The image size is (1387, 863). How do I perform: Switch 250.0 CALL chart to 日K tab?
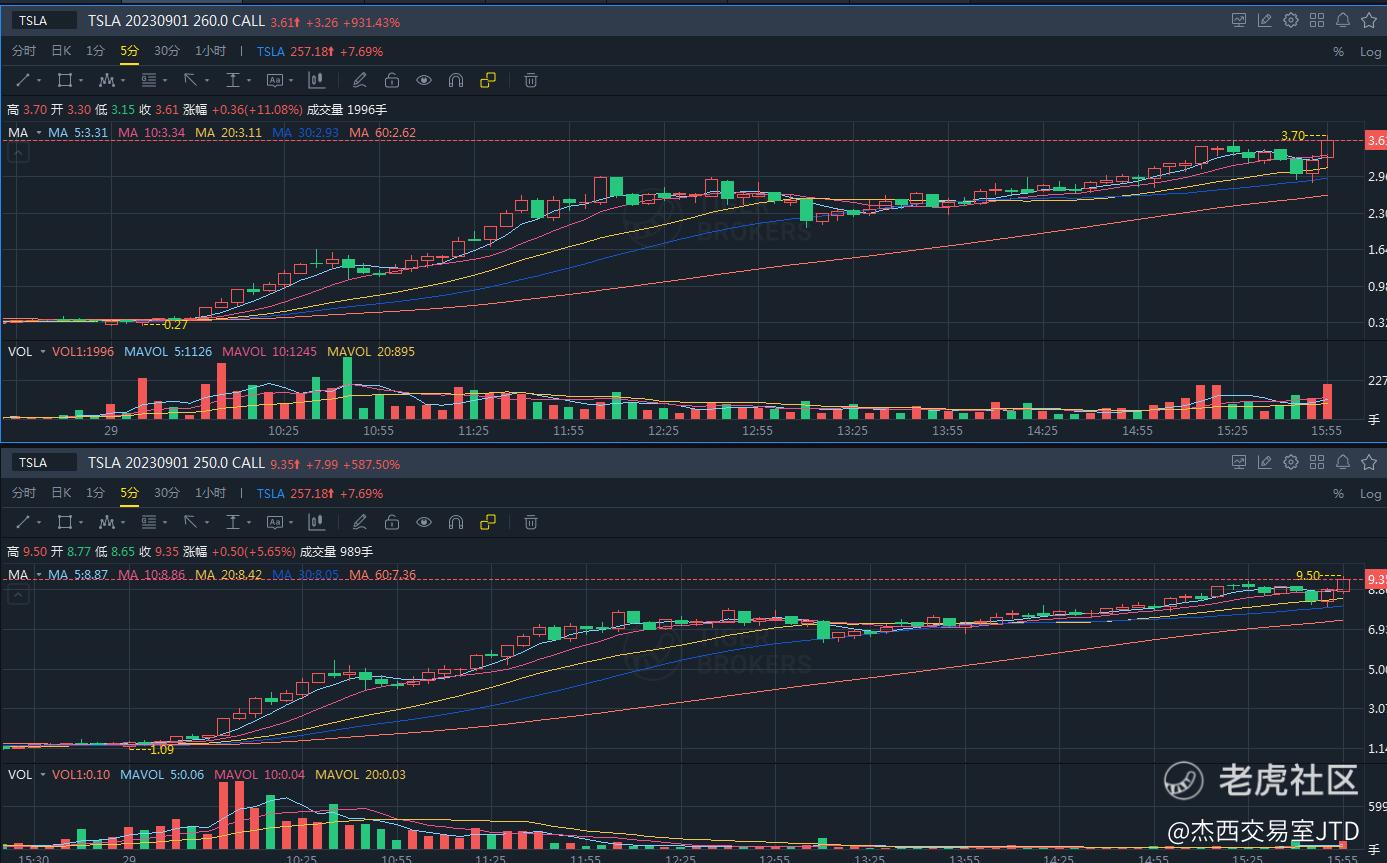[x=61, y=493]
